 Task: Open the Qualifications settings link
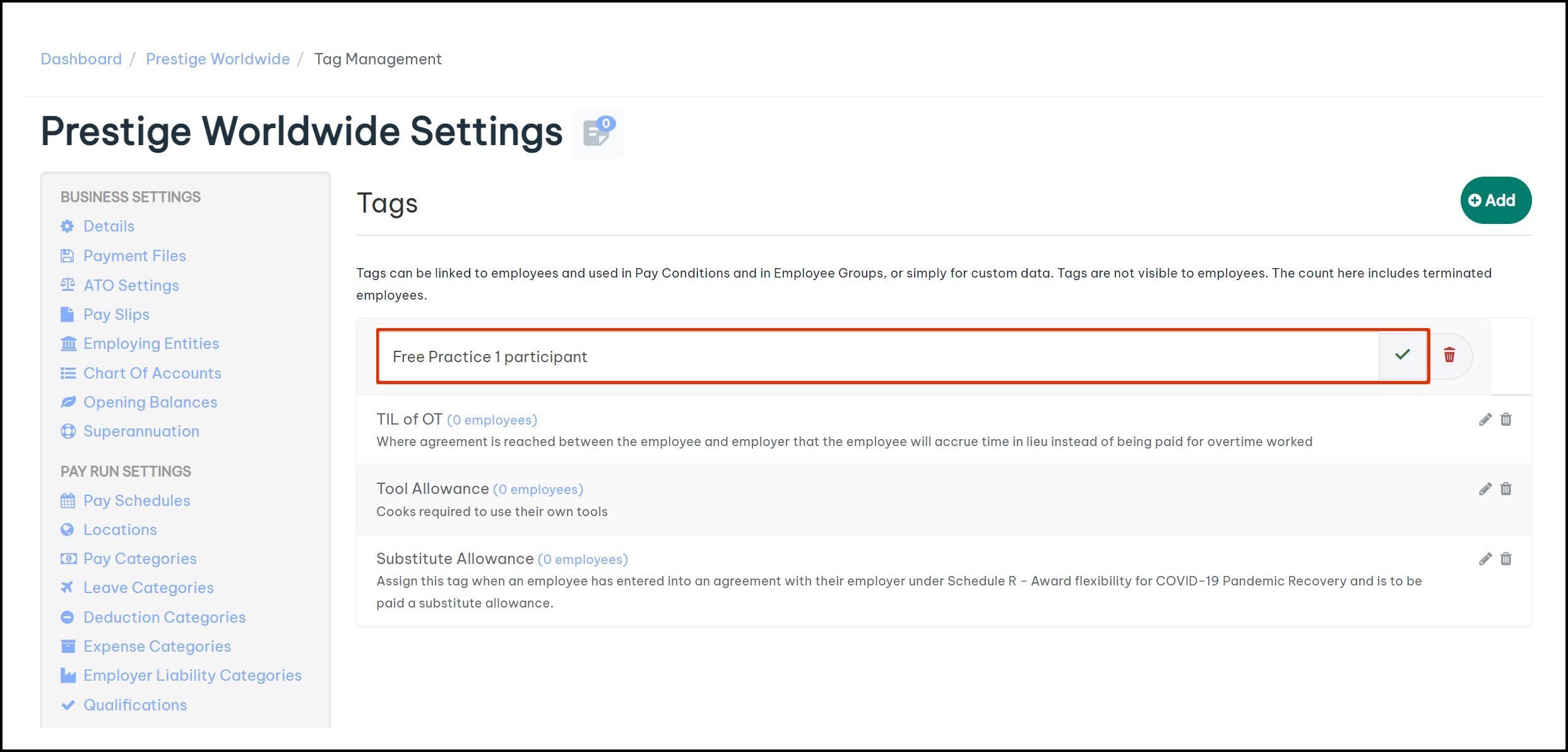pos(135,705)
